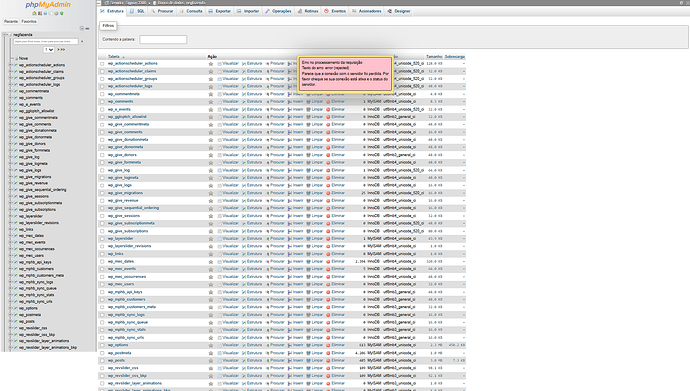Star the wp_give_donors table row
Screen dimensions: 690x391
click(x=211, y=155)
